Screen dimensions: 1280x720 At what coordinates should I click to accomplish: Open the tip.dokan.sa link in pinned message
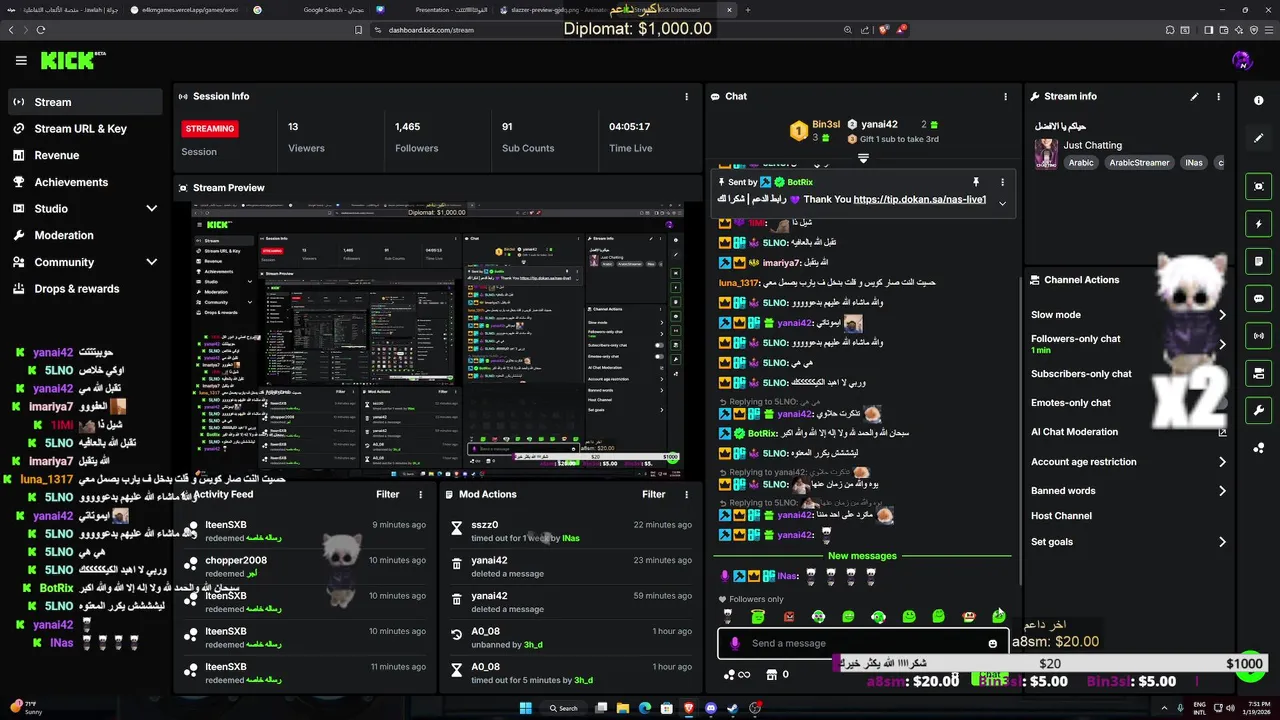click(920, 199)
